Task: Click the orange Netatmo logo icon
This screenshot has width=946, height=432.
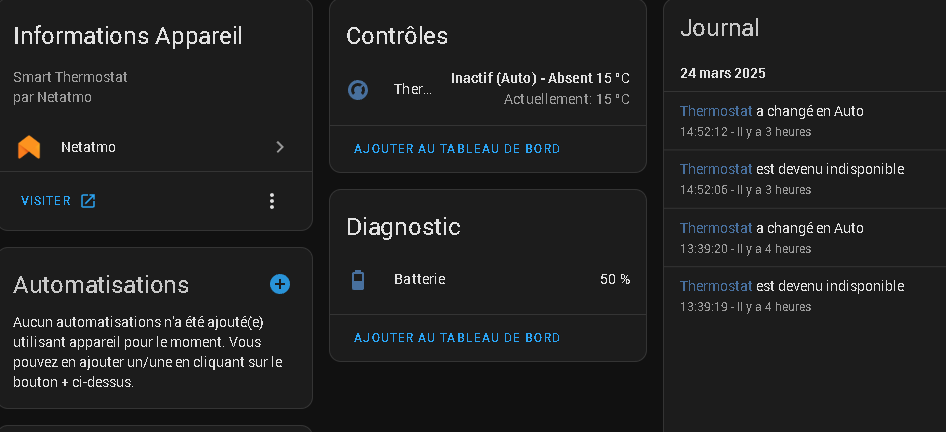Action: coord(29,147)
